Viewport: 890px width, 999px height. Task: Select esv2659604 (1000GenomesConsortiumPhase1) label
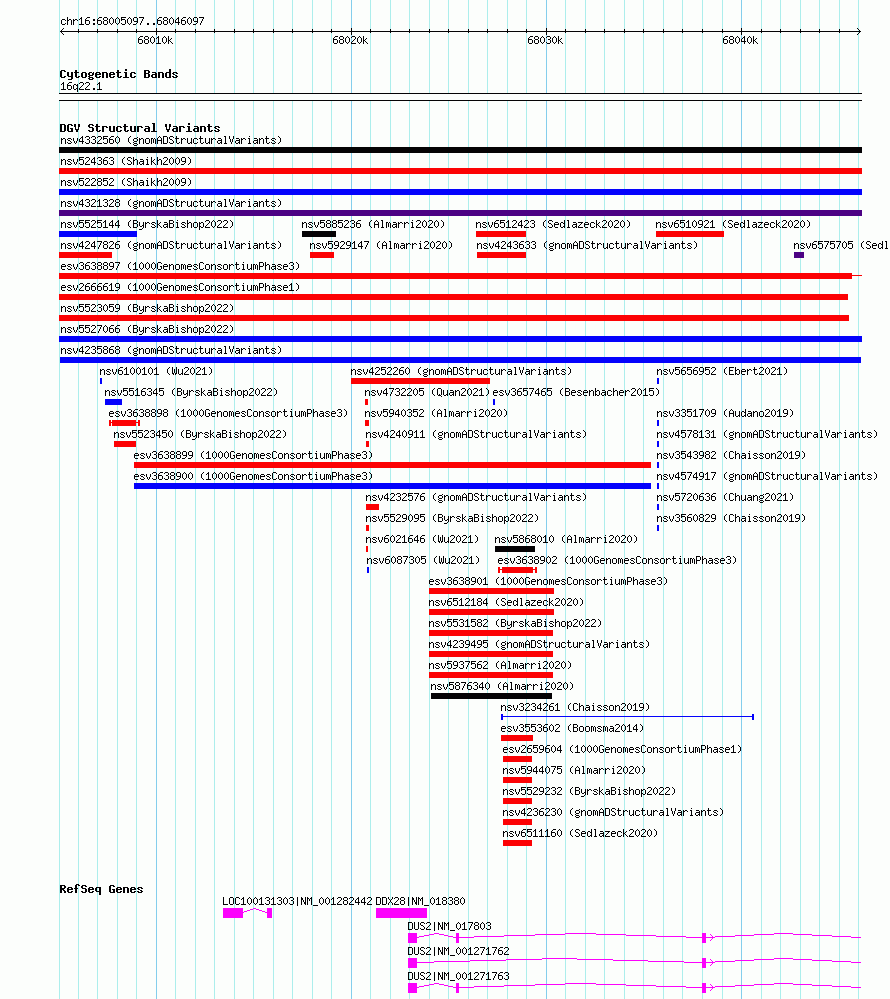(622, 750)
